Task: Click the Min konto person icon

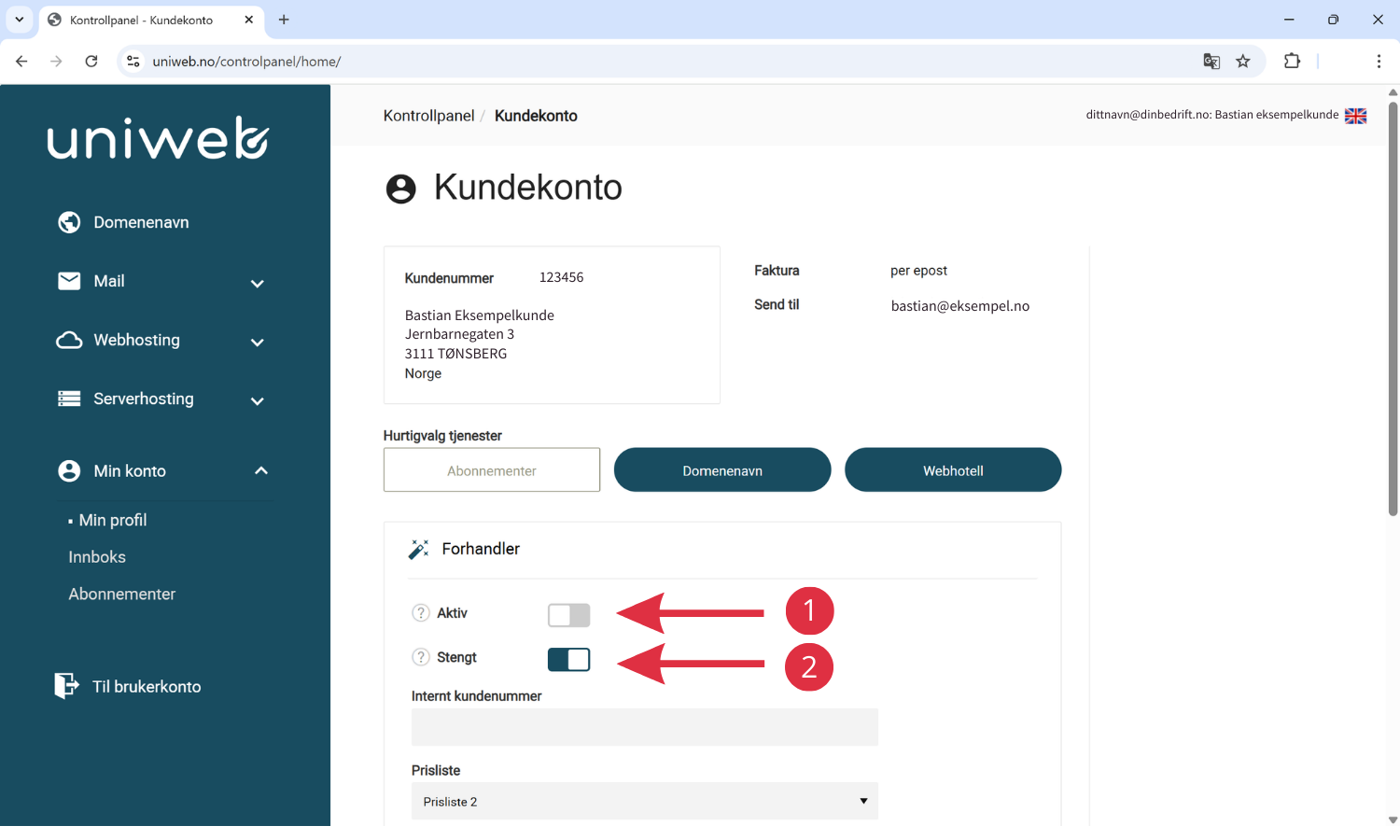Action: click(x=69, y=471)
